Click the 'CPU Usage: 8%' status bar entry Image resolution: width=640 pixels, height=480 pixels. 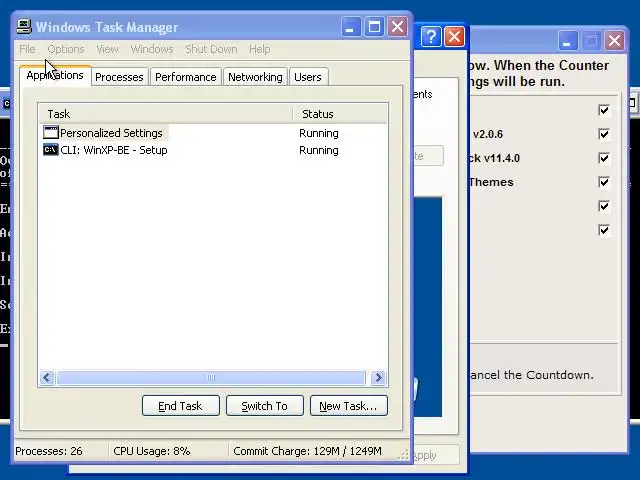tap(152, 451)
